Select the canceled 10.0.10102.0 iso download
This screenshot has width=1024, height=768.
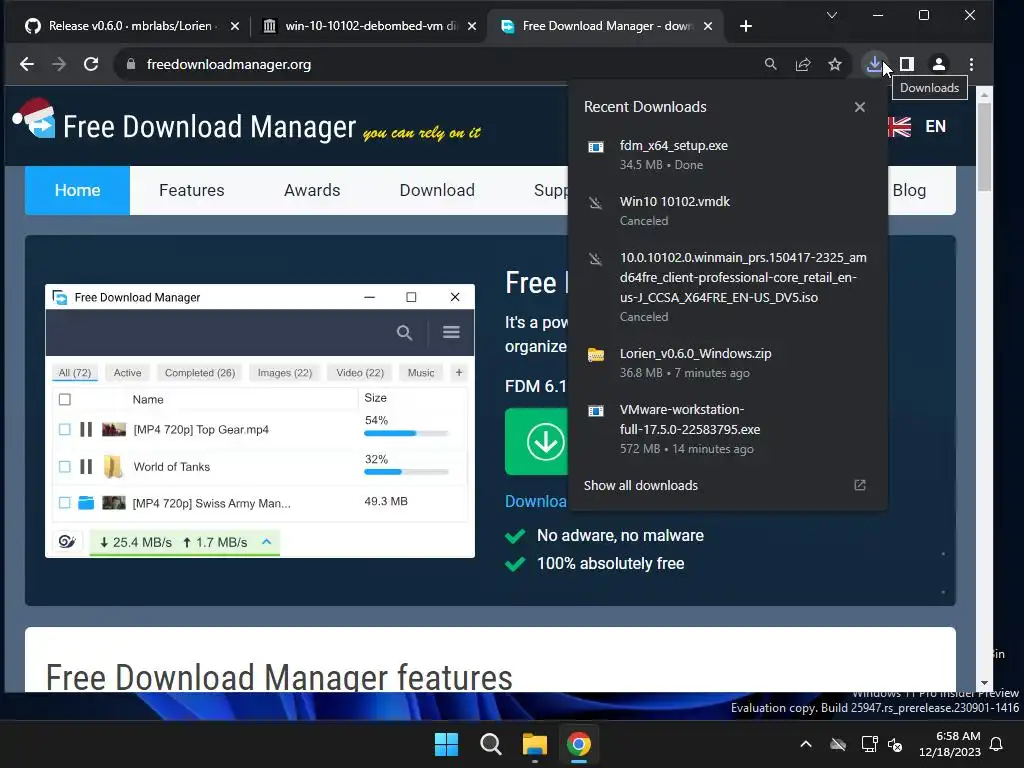[728, 287]
